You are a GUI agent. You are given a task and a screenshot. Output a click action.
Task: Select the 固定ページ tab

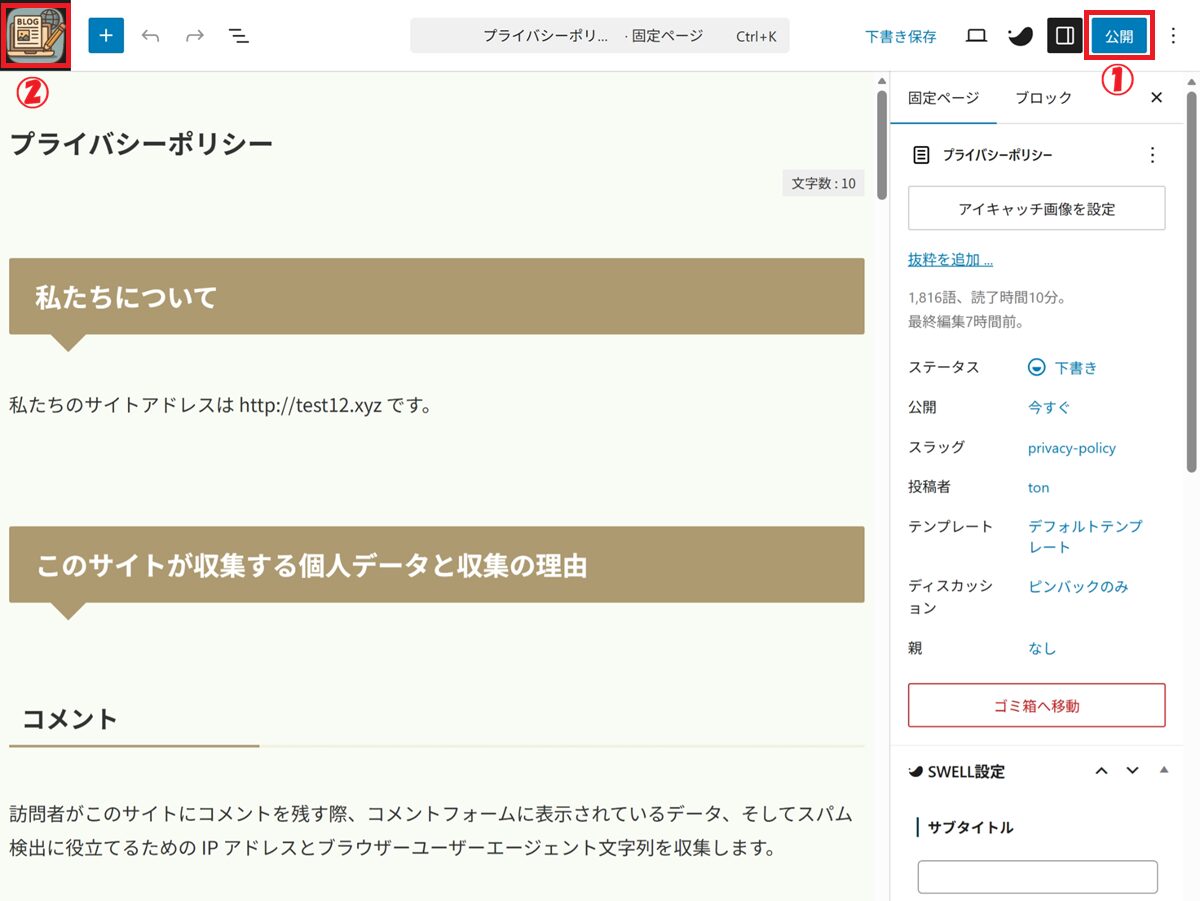tap(943, 97)
